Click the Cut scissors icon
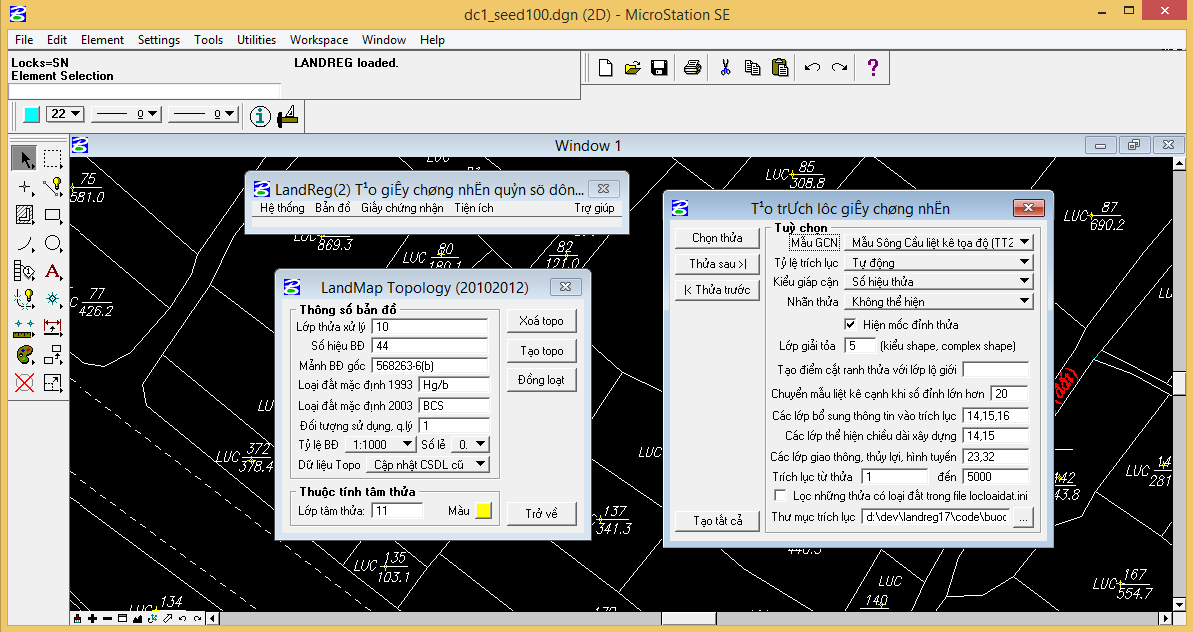 click(x=725, y=68)
